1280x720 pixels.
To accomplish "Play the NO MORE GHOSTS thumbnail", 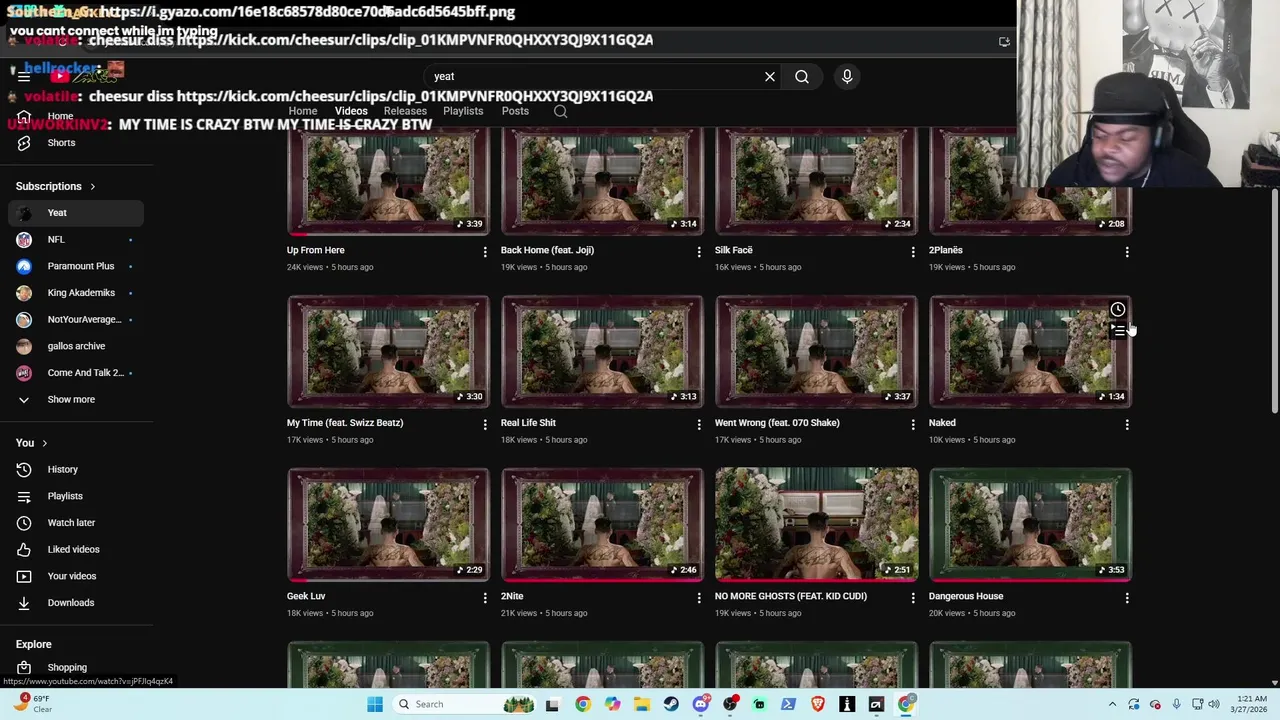I will click(816, 524).
